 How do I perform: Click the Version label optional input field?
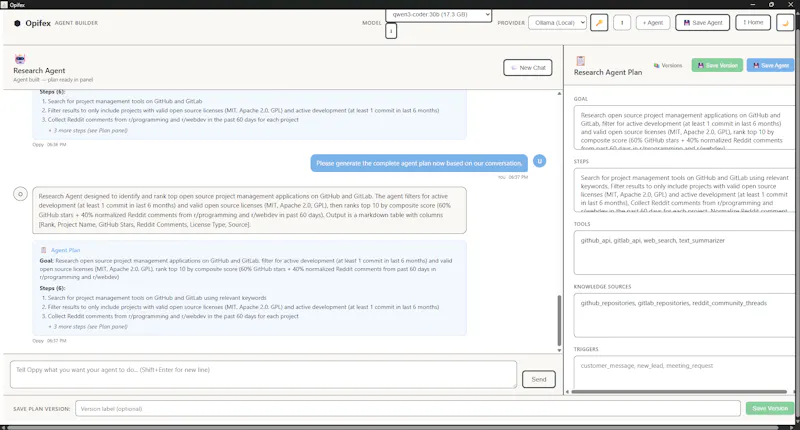(x=408, y=409)
